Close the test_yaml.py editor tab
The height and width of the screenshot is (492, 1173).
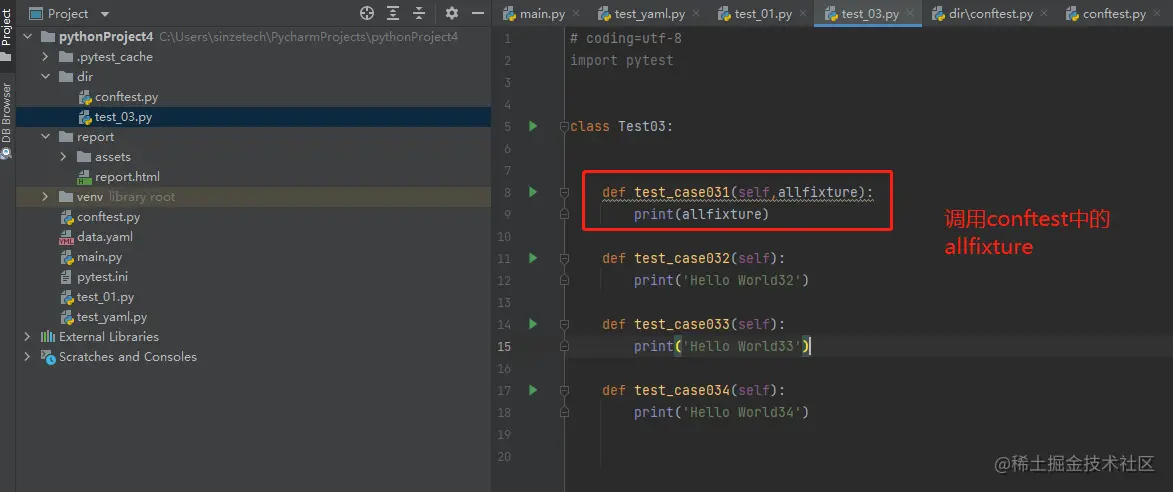[x=696, y=13]
